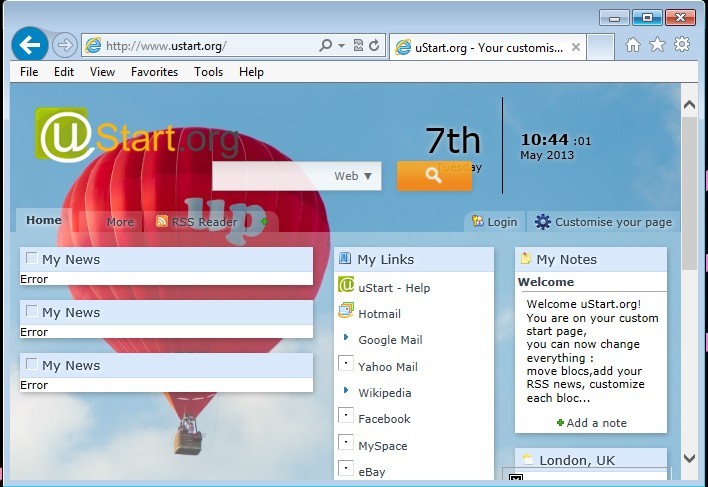Refresh the page
Viewport: 708px width, 487px height.
(x=374, y=45)
